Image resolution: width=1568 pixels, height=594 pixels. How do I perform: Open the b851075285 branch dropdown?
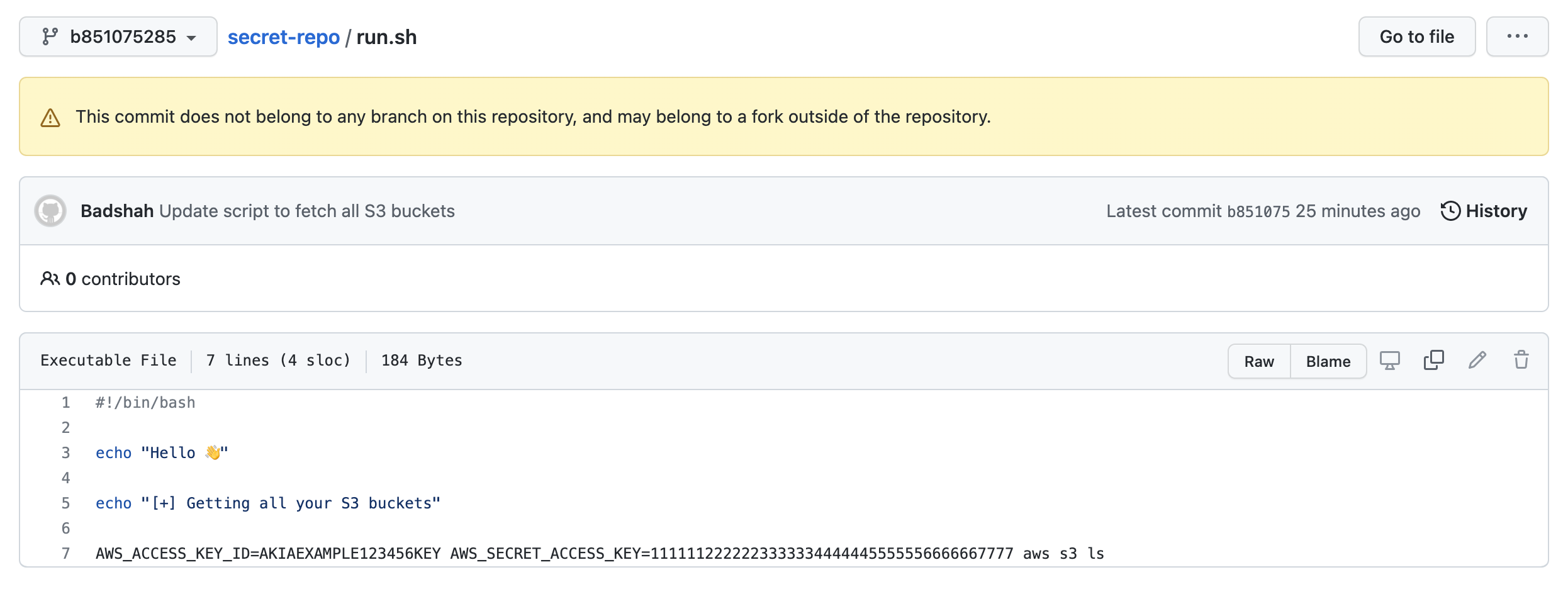click(x=118, y=37)
